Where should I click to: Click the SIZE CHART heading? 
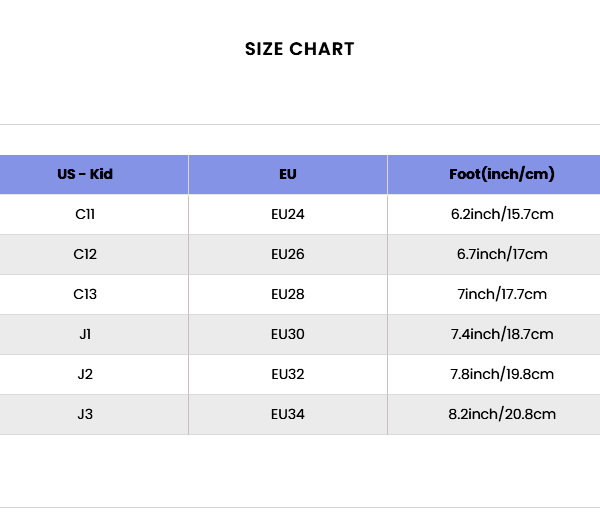point(300,49)
